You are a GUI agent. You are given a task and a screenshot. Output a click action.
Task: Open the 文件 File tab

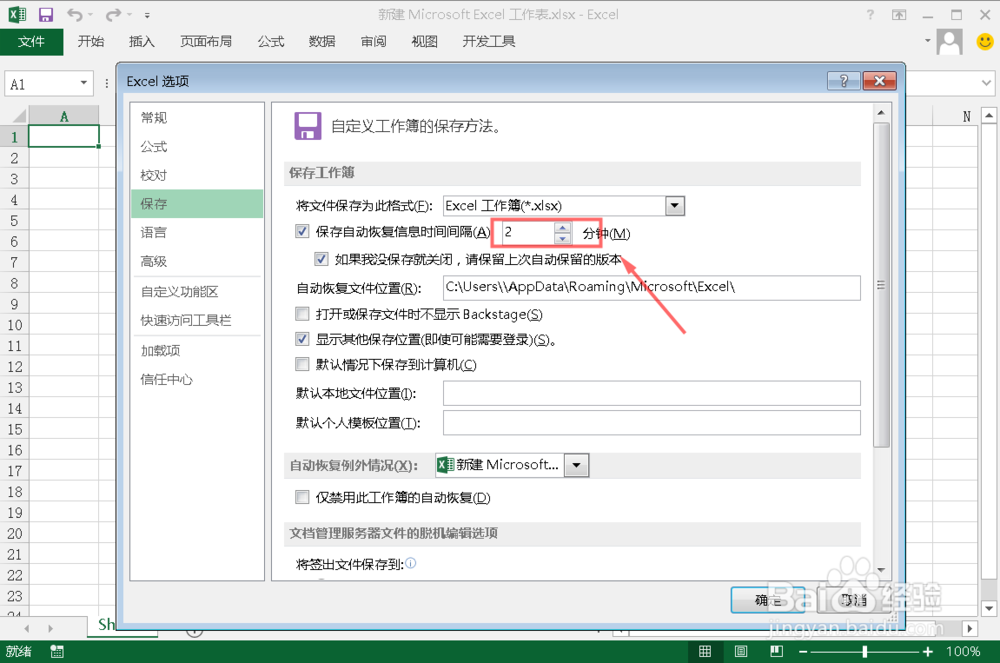pyautogui.click(x=31, y=42)
